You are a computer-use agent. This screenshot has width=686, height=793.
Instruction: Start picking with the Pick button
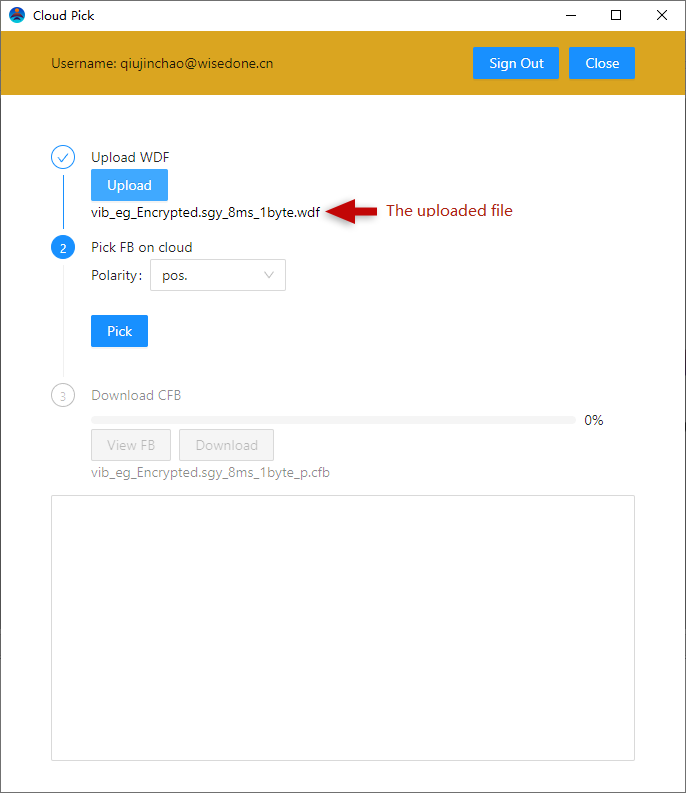[119, 331]
